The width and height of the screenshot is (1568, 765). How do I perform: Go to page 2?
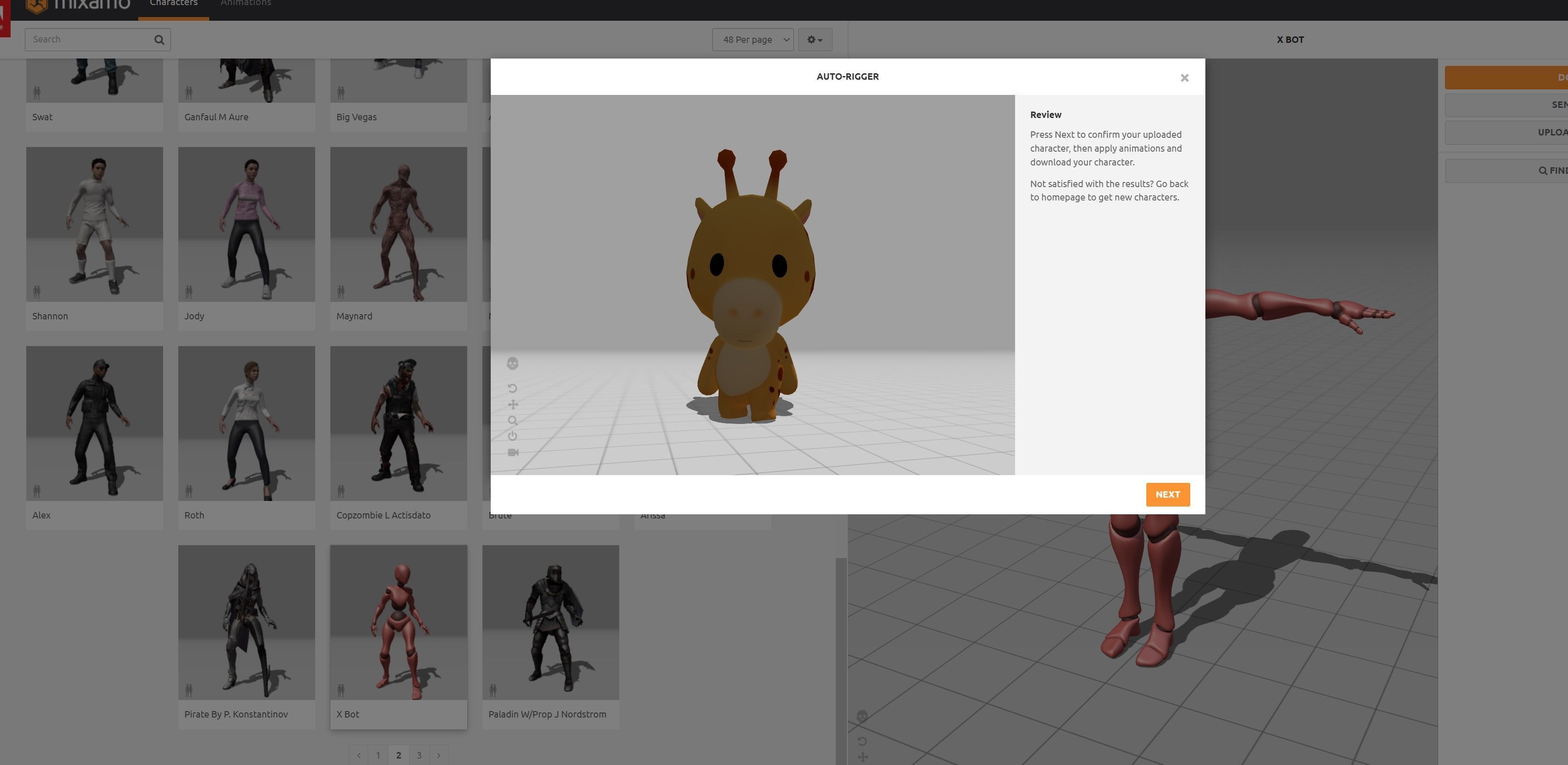(399, 755)
